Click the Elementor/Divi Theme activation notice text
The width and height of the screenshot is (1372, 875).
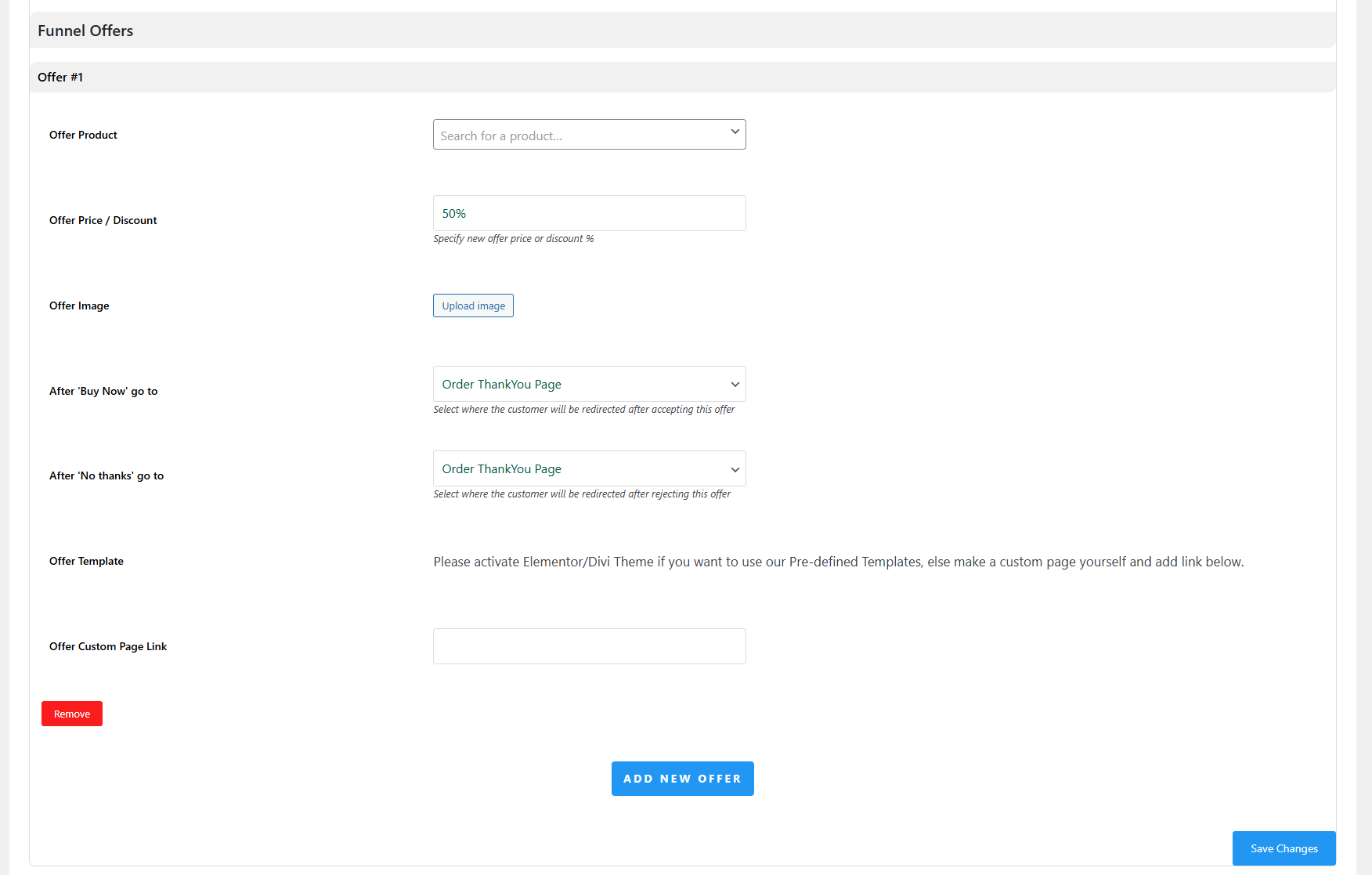tap(838, 562)
